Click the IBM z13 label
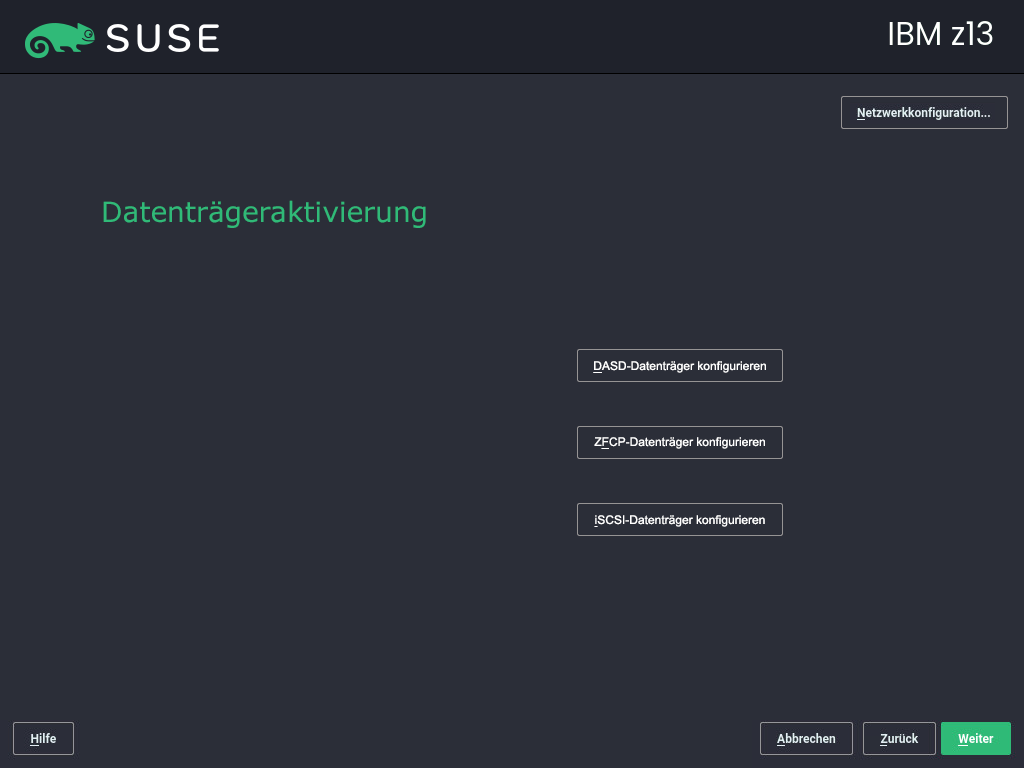 (938, 34)
